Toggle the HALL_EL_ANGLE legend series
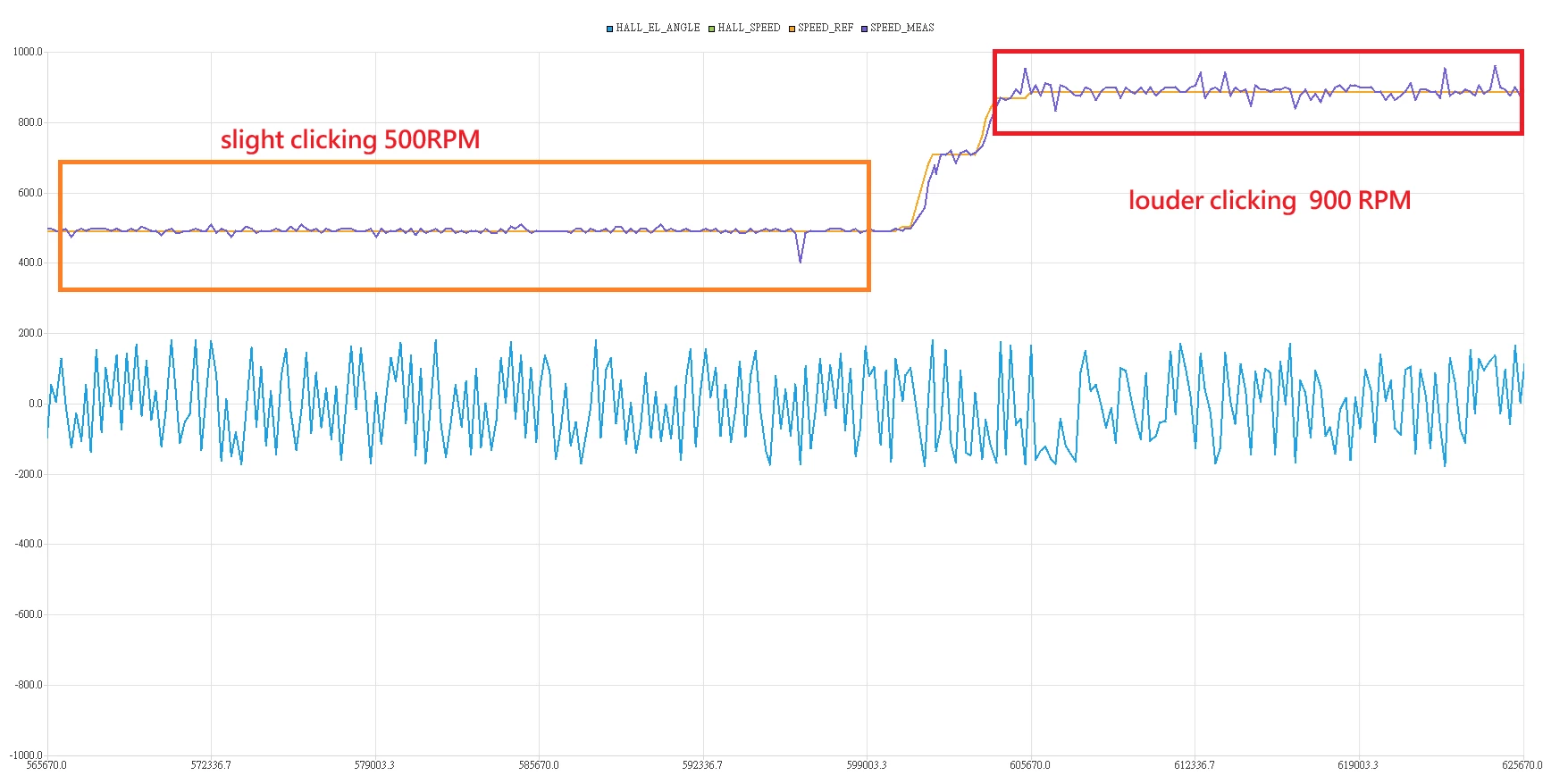The height and width of the screenshot is (784, 1551). tap(653, 28)
